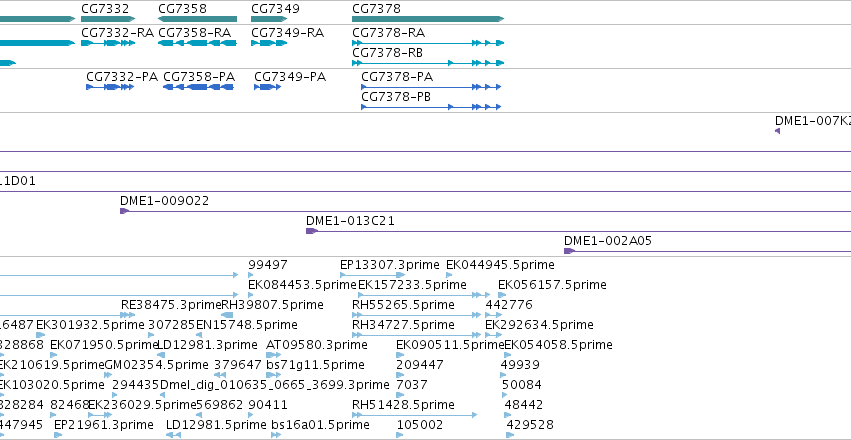Select the 48442 EST label
Viewport: 851px width, 440px height.
(x=524, y=405)
